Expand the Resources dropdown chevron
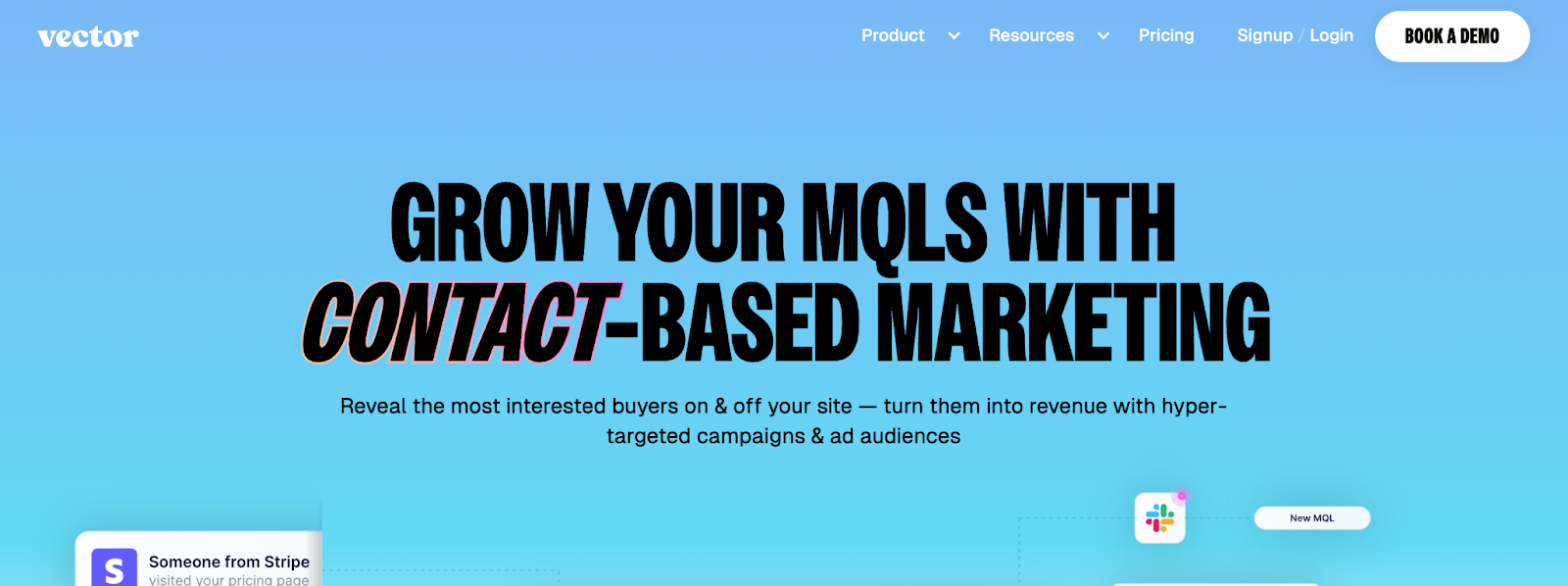Image resolution: width=1568 pixels, height=586 pixels. tap(1103, 36)
